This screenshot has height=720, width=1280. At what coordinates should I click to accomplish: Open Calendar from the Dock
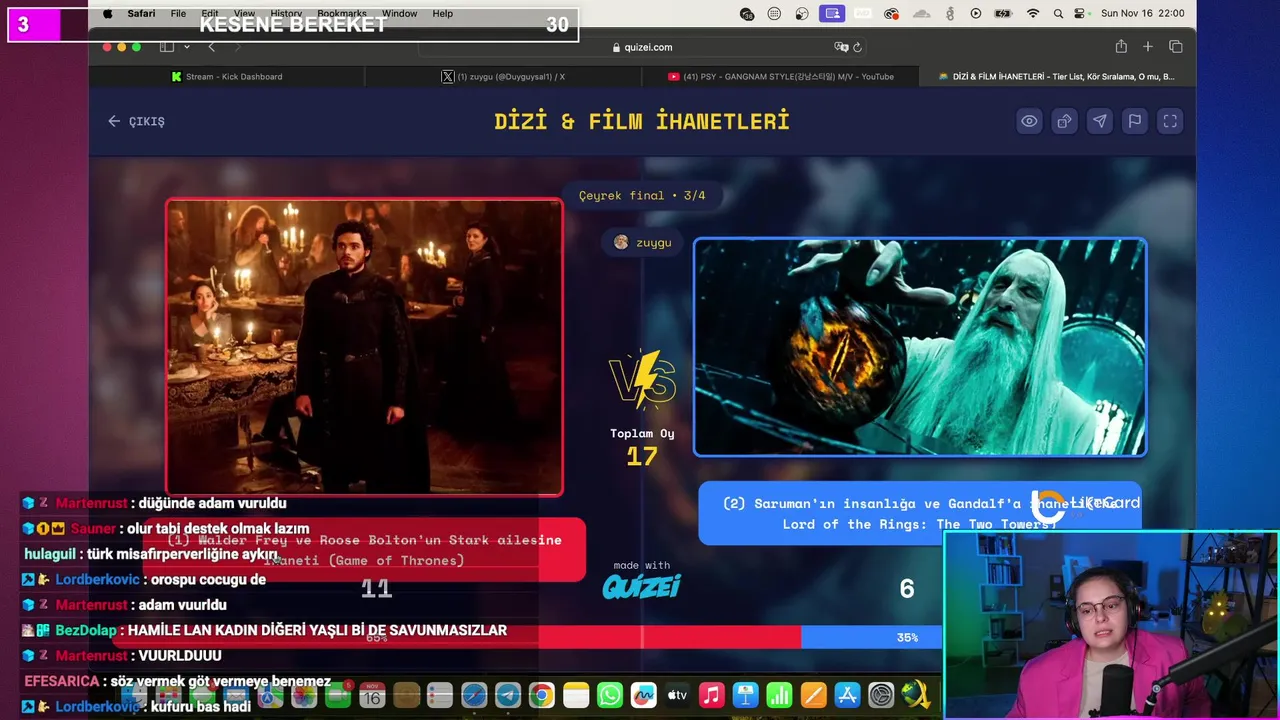click(372, 695)
